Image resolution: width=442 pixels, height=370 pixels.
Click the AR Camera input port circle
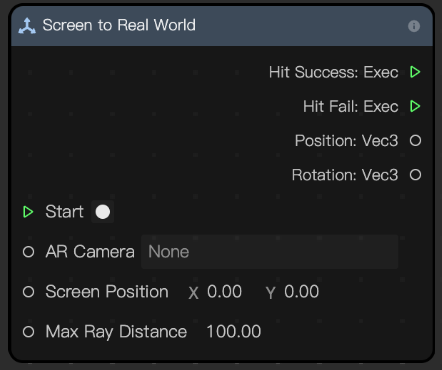click(28, 252)
